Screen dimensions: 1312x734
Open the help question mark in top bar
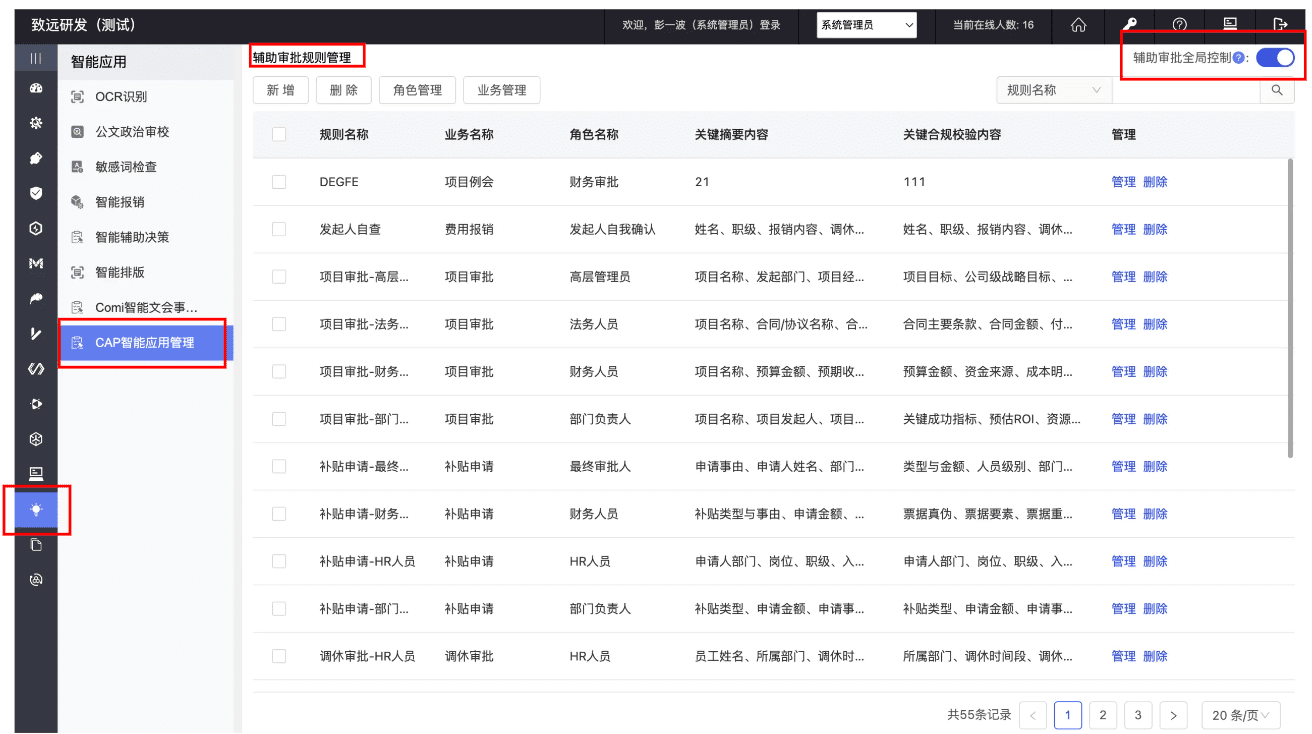coord(1179,24)
